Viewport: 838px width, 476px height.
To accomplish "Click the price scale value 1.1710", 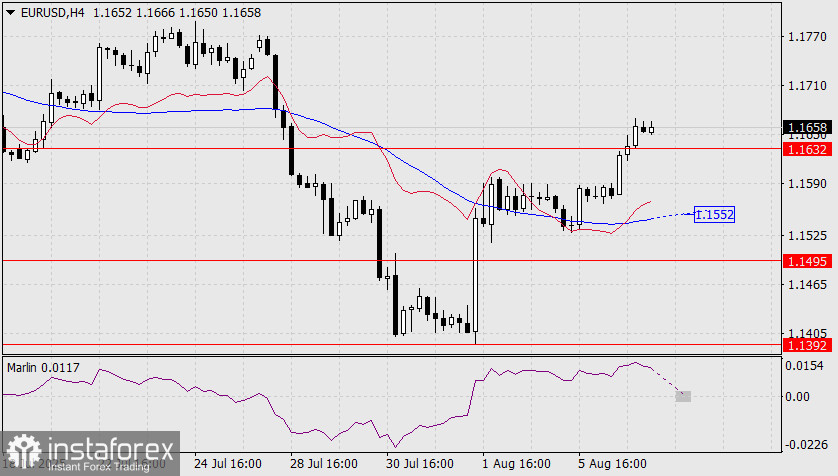I will pyautogui.click(x=808, y=85).
